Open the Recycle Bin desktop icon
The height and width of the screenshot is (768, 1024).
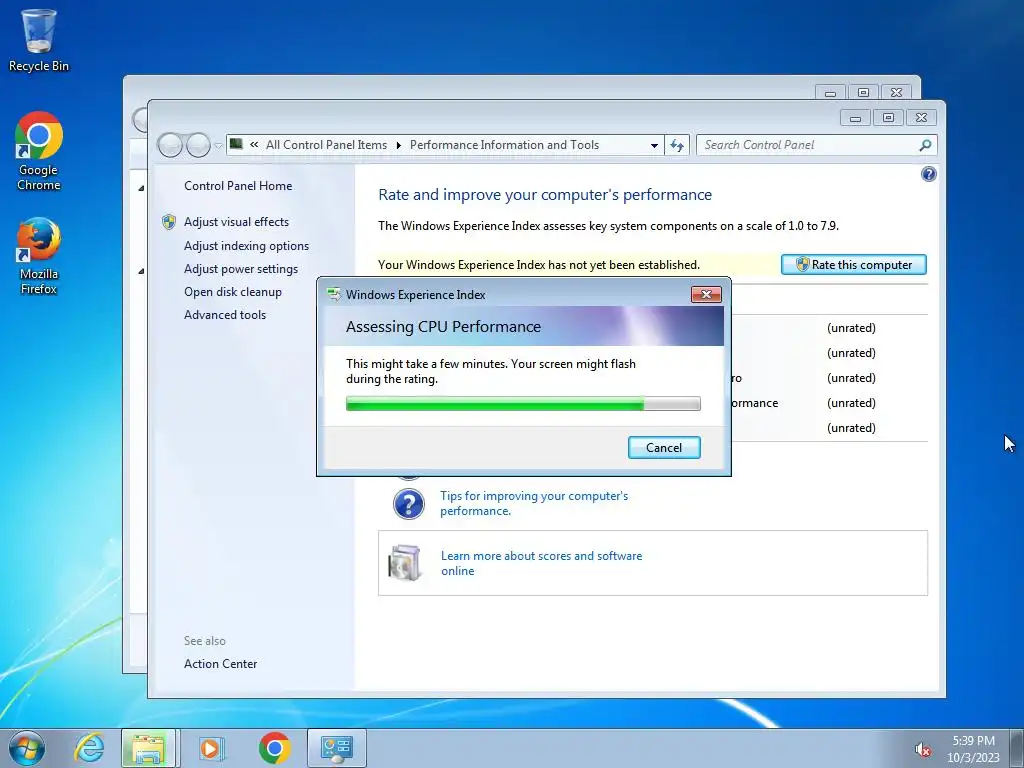coord(39,39)
